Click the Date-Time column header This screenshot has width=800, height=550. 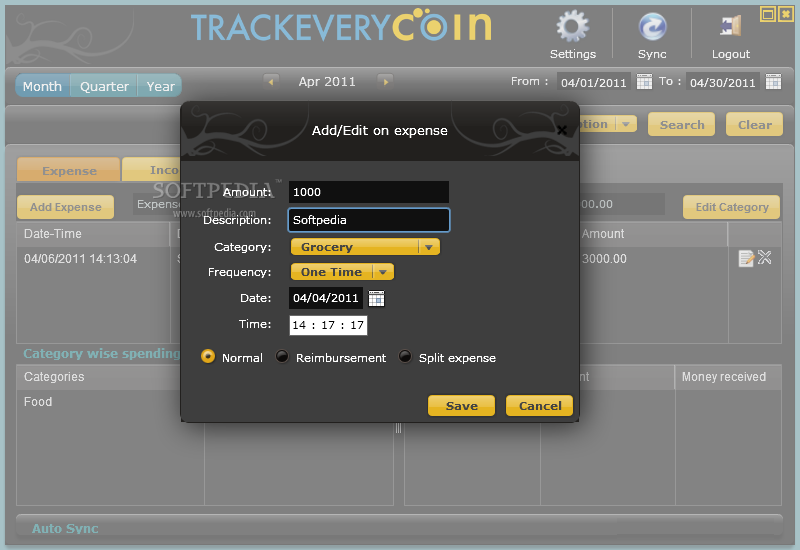click(93, 234)
